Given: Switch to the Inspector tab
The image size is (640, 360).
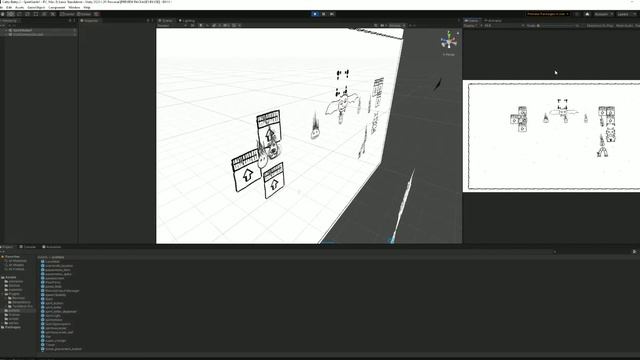Looking at the screenshot, I should click(x=89, y=20).
